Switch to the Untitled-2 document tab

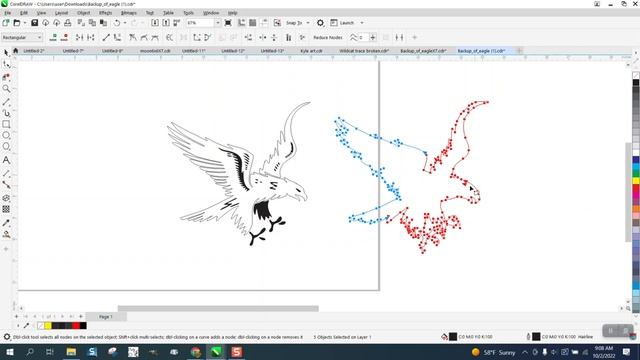tap(34, 51)
